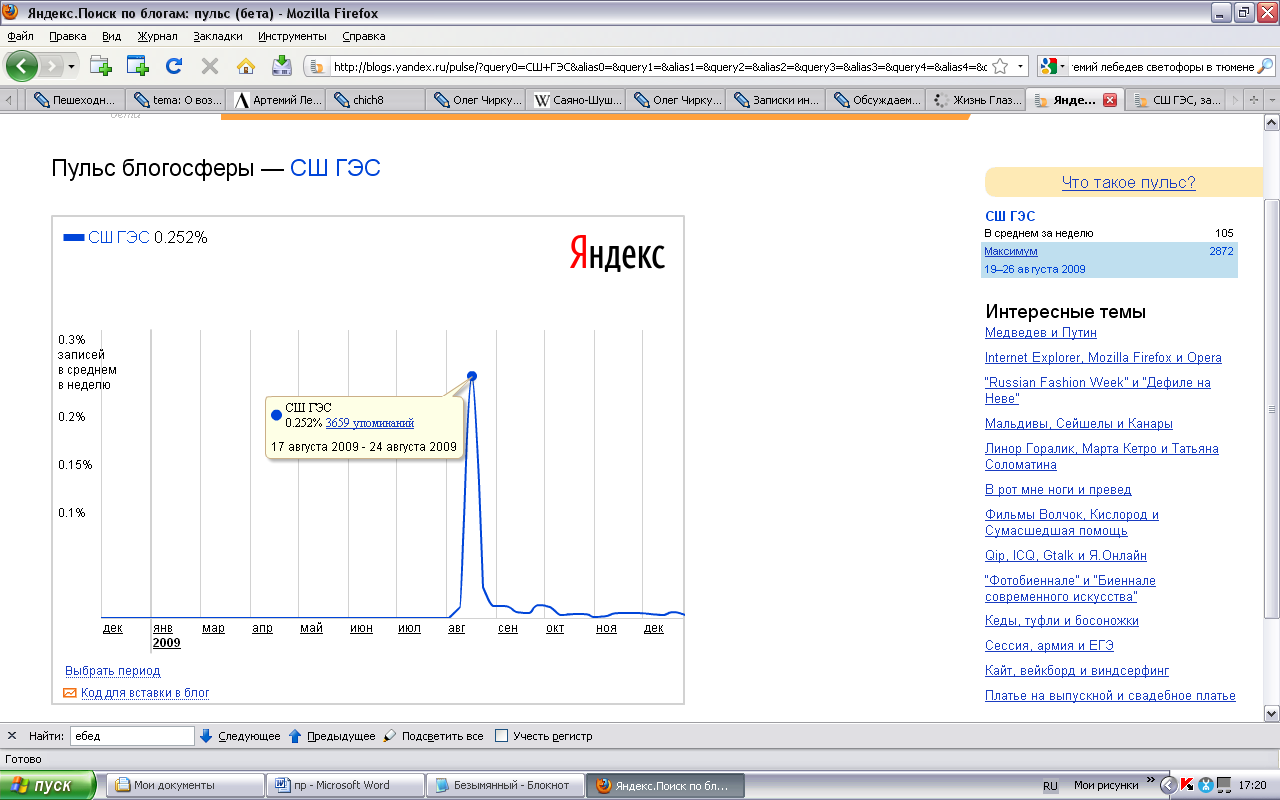
Task: Switch to the Жизнь Глаз... tab
Action: pyautogui.click(x=977, y=100)
